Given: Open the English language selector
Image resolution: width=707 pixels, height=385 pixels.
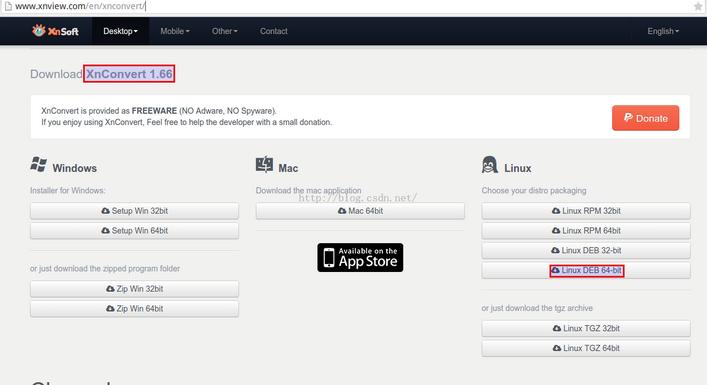Looking at the screenshot, I should 663,31.
